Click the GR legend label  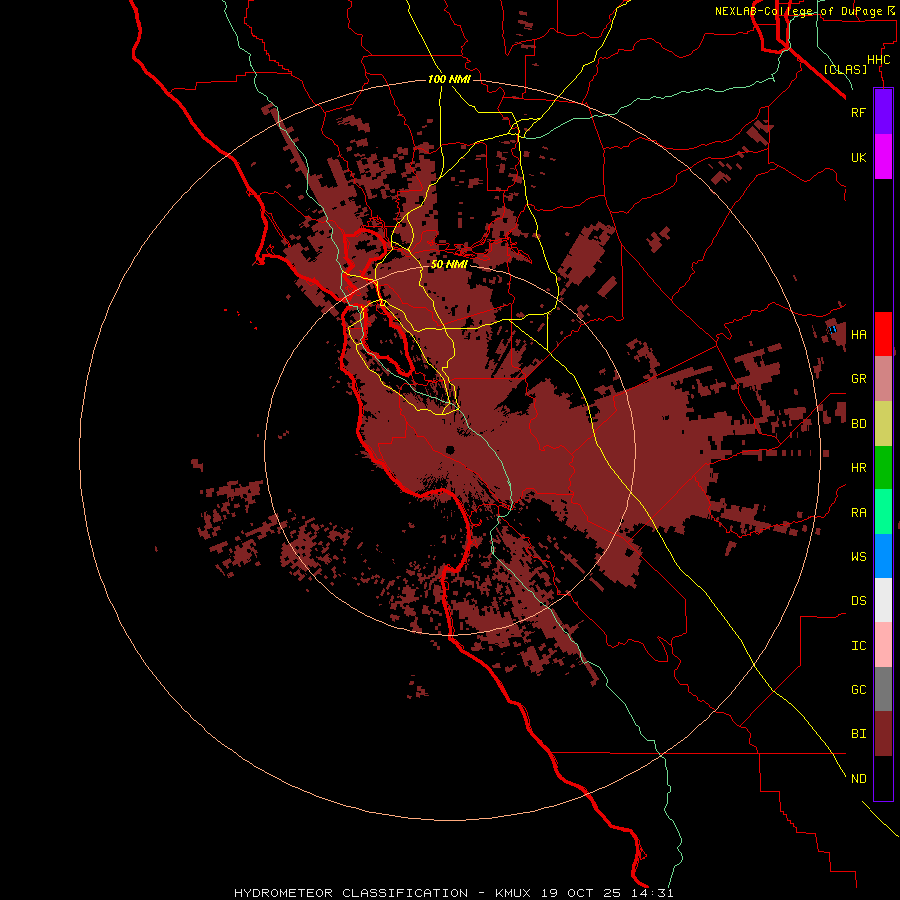point(858,379)
